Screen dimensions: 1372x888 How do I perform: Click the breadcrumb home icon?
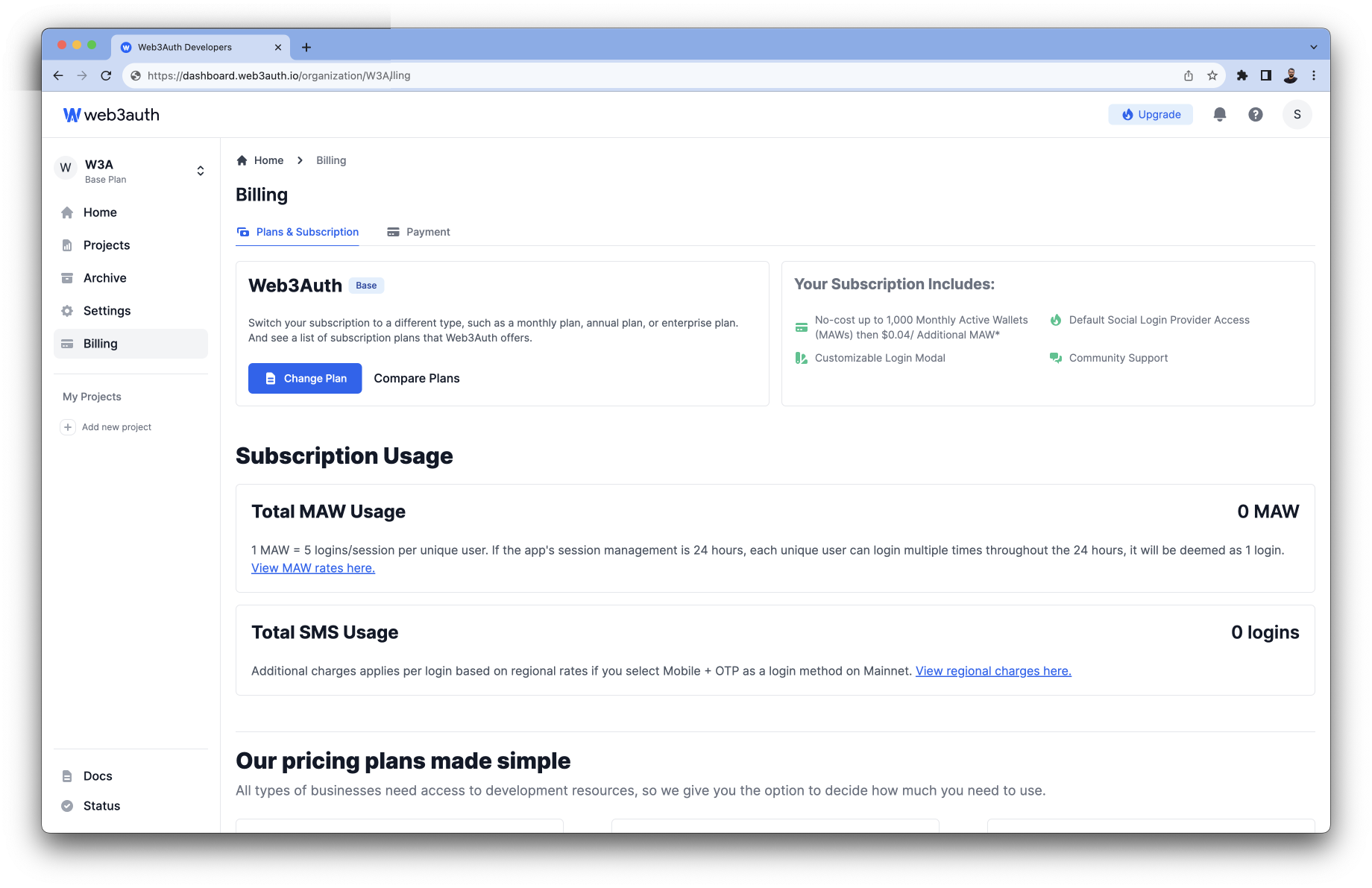(242, 160)
